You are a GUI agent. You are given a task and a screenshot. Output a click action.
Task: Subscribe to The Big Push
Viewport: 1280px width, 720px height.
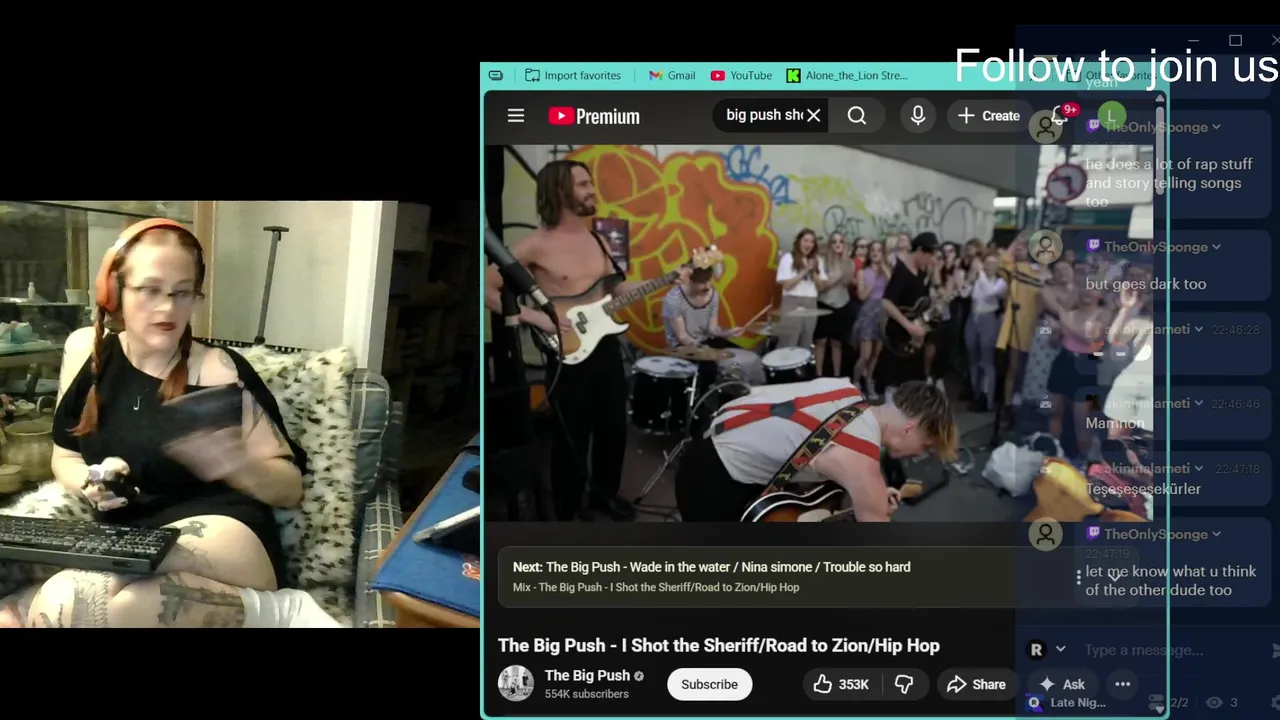click(x=709, y=684)
